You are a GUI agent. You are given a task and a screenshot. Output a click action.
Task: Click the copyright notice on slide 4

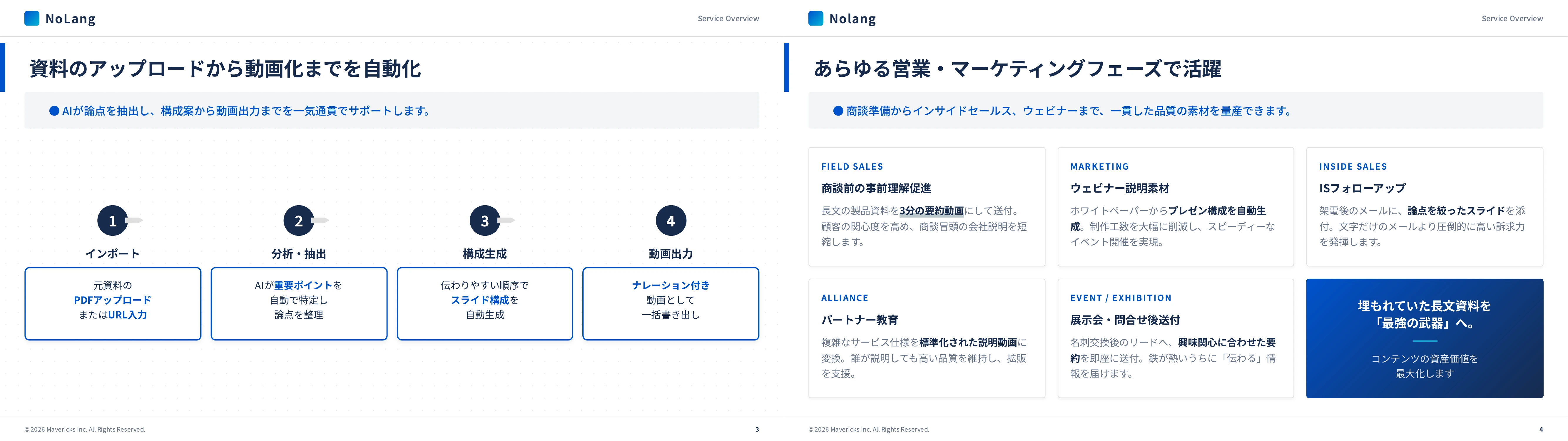tap(869, 430)
